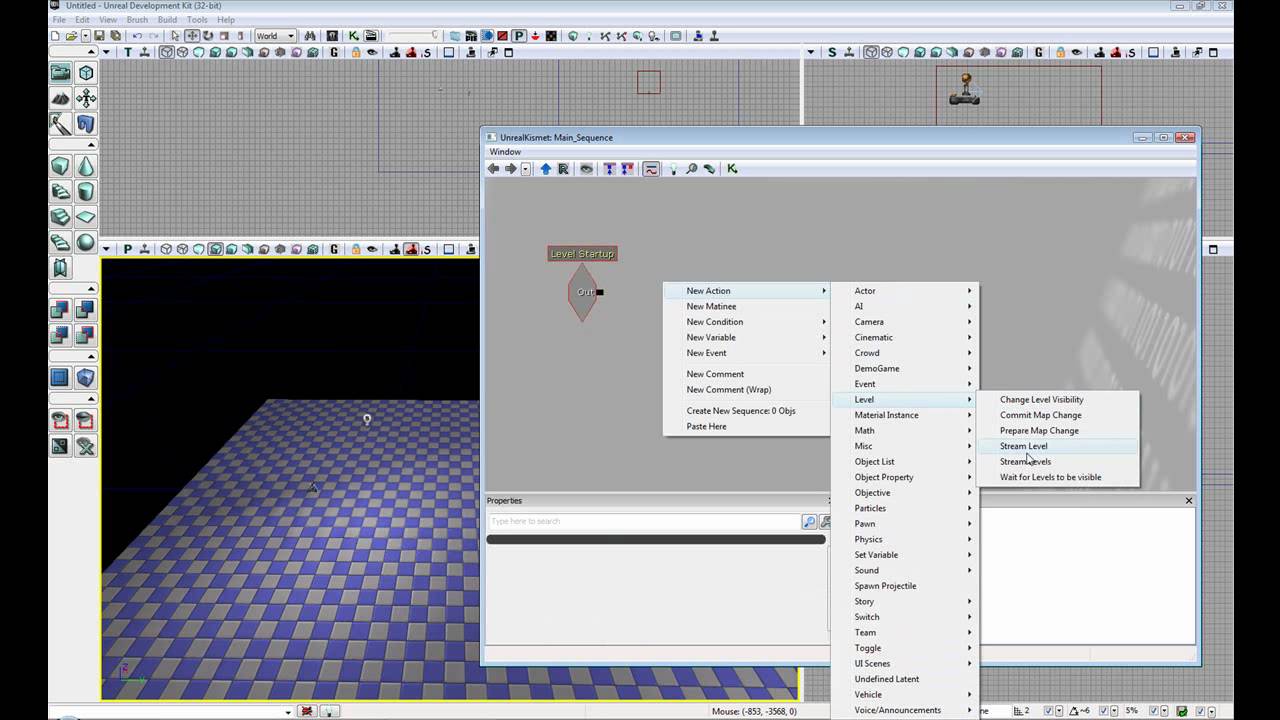The image size is (1280, 720).
Task: Expand the Actor action submenu
Action: point(904,290)
